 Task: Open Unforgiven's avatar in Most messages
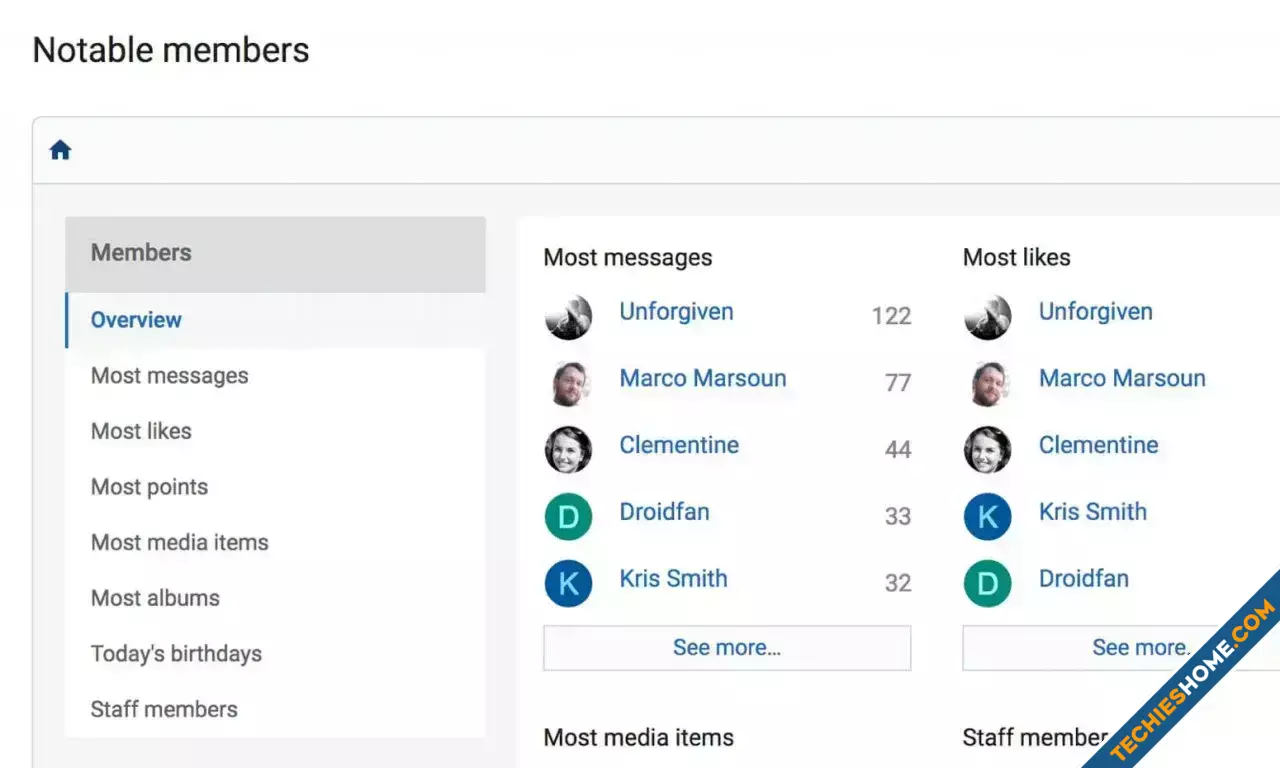point(568,317)
